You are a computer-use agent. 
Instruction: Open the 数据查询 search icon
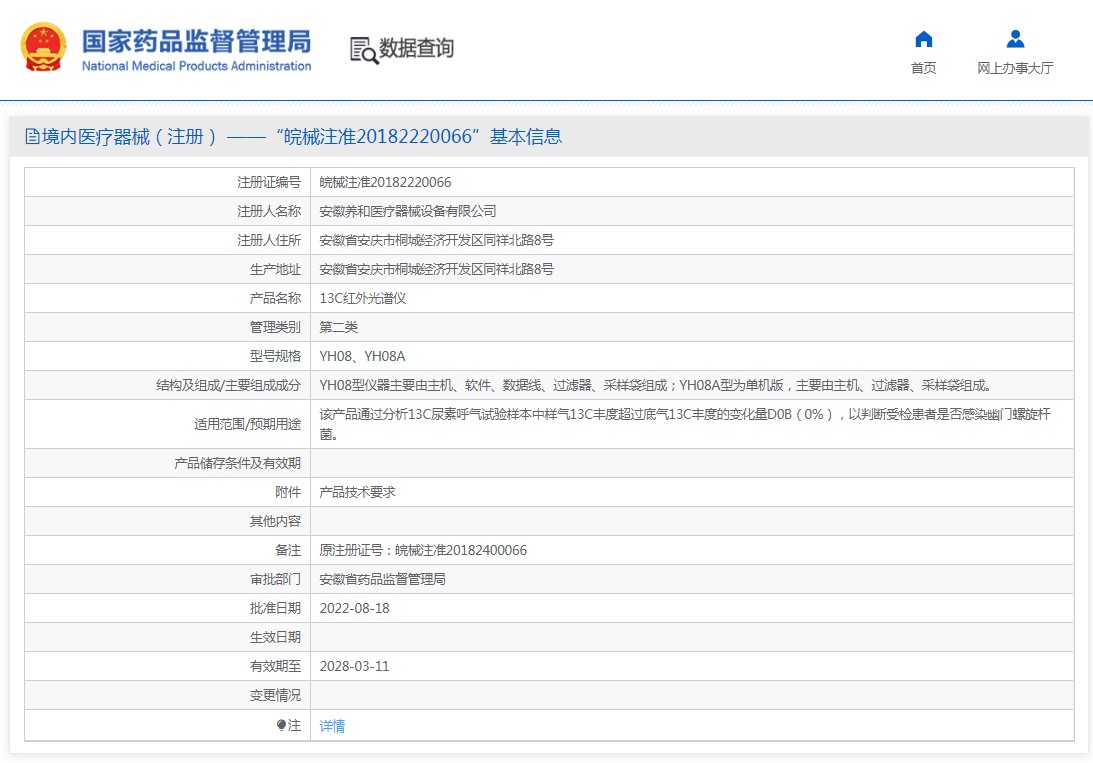coord(364,49)
